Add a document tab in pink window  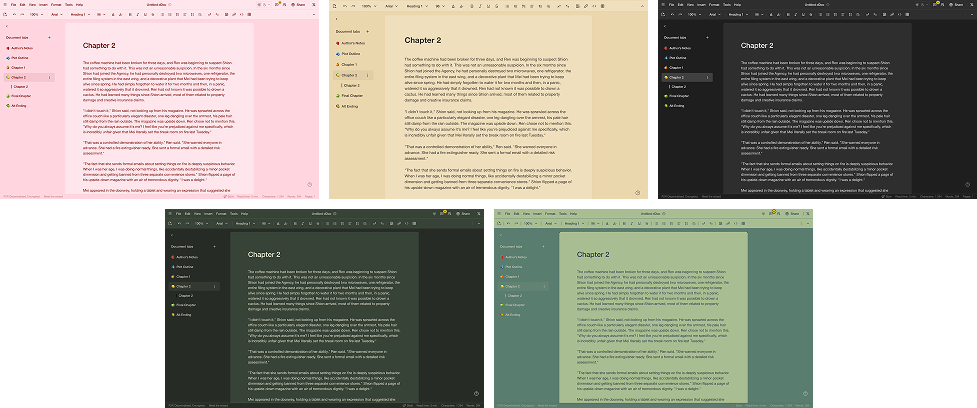pos(49,37)
